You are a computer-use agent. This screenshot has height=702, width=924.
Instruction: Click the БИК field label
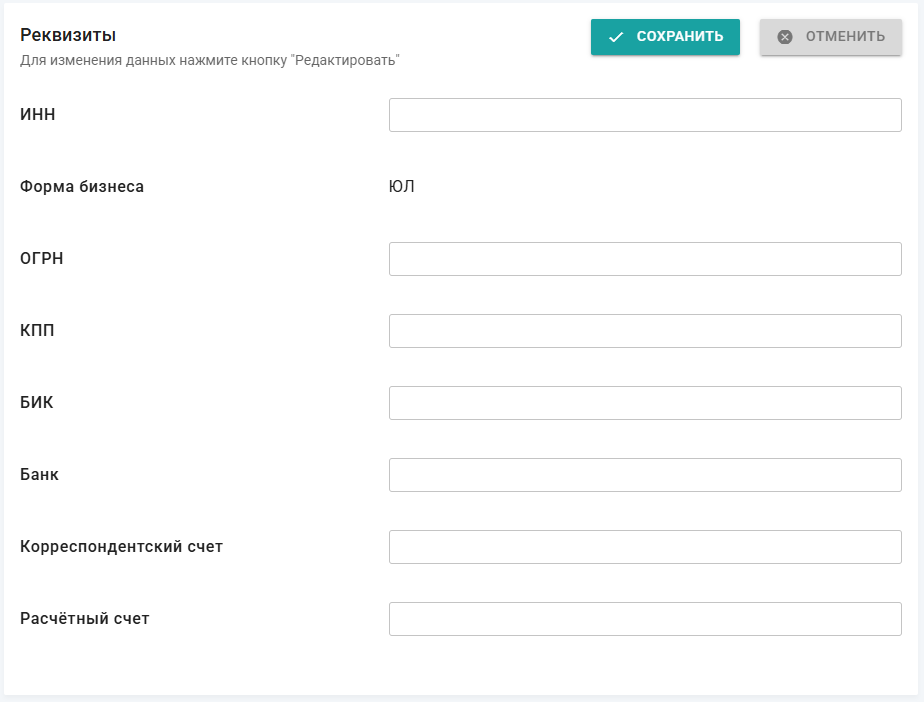(x=37, y=402)
